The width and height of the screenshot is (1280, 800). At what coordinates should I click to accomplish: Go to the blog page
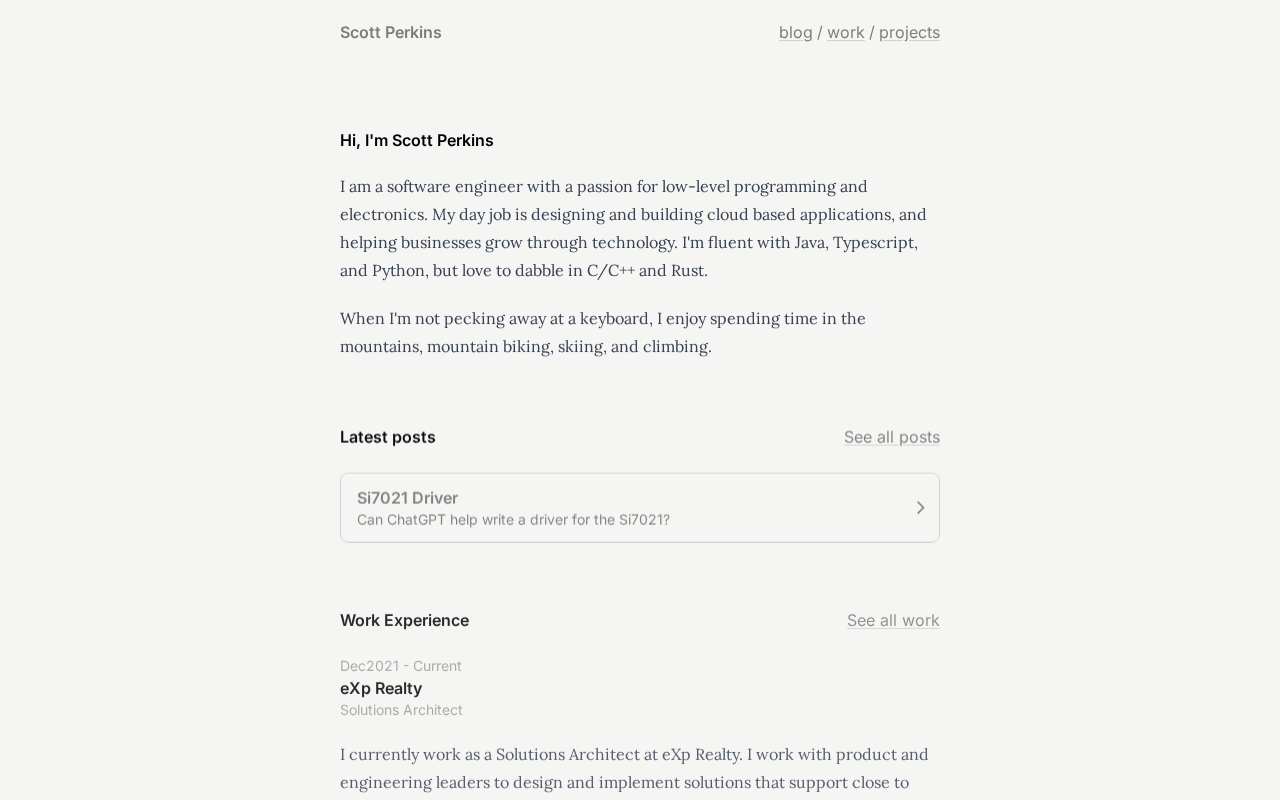[x=795, y=33]
